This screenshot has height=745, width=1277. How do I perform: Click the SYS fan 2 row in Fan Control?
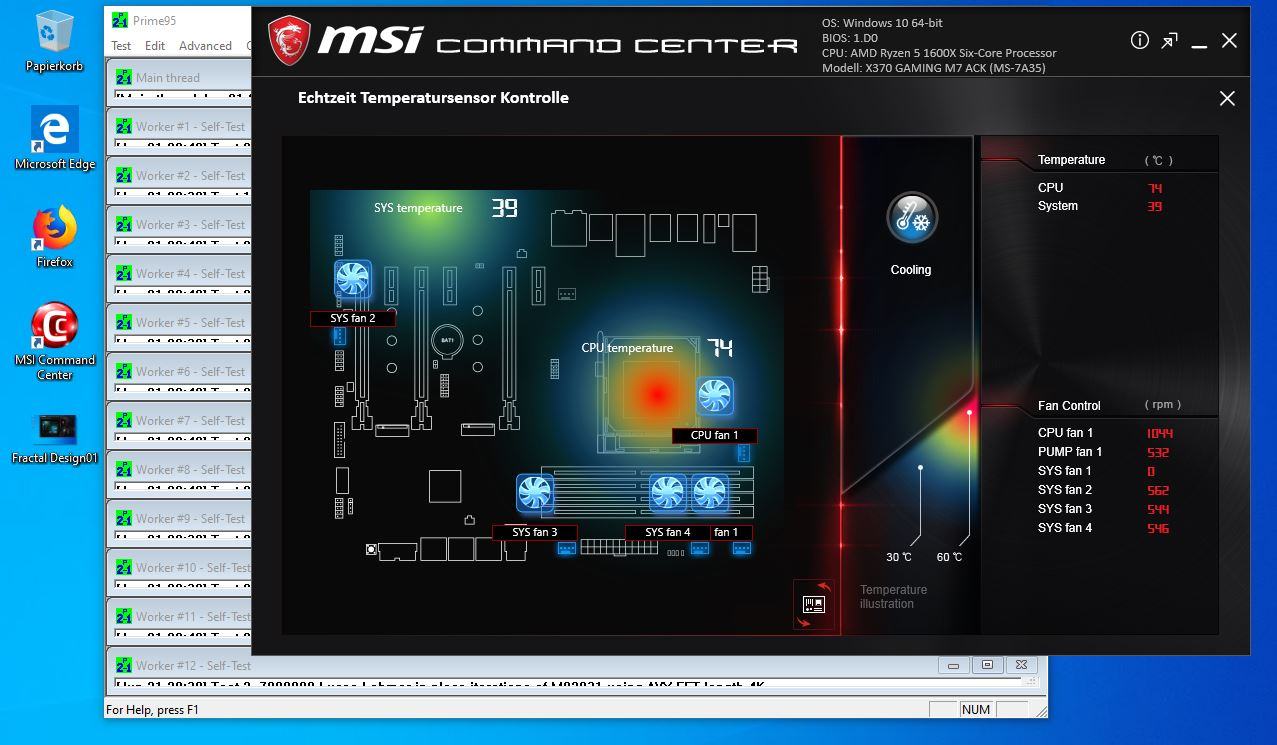(1104, 490)
